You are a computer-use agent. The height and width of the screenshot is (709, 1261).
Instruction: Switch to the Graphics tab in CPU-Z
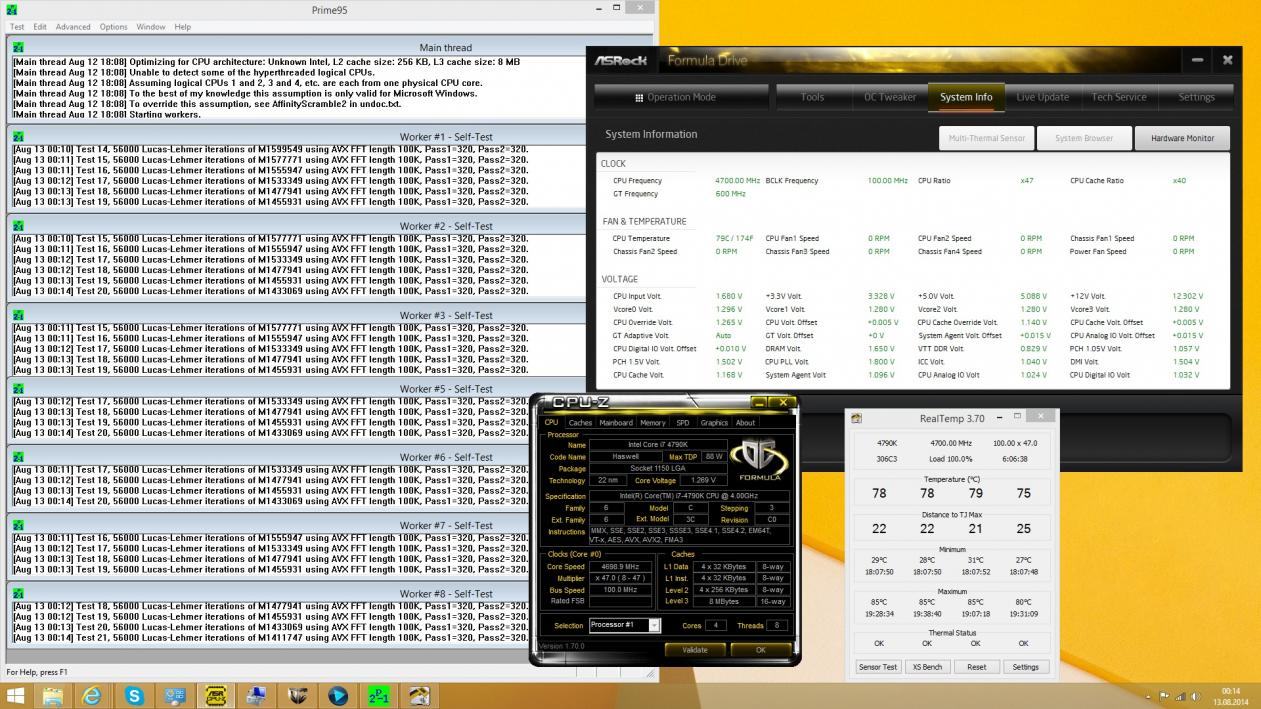point(714,423)
